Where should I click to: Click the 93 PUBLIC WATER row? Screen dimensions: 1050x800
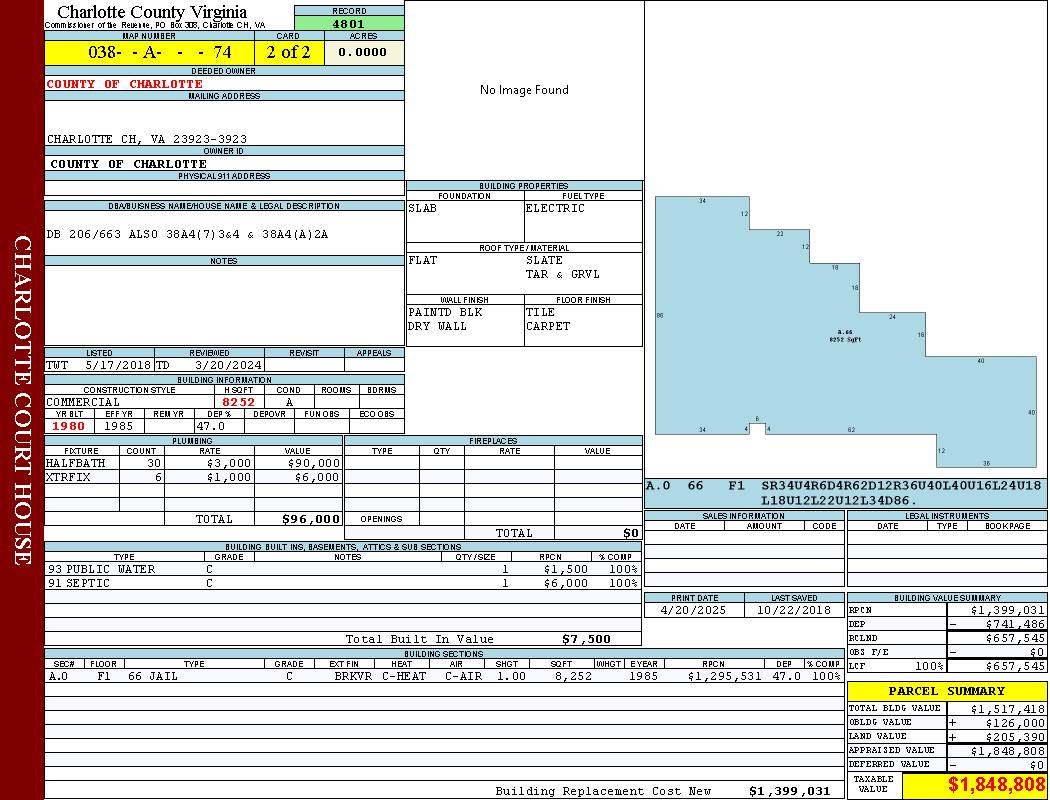pyautogui.click(x=343, y=569)
